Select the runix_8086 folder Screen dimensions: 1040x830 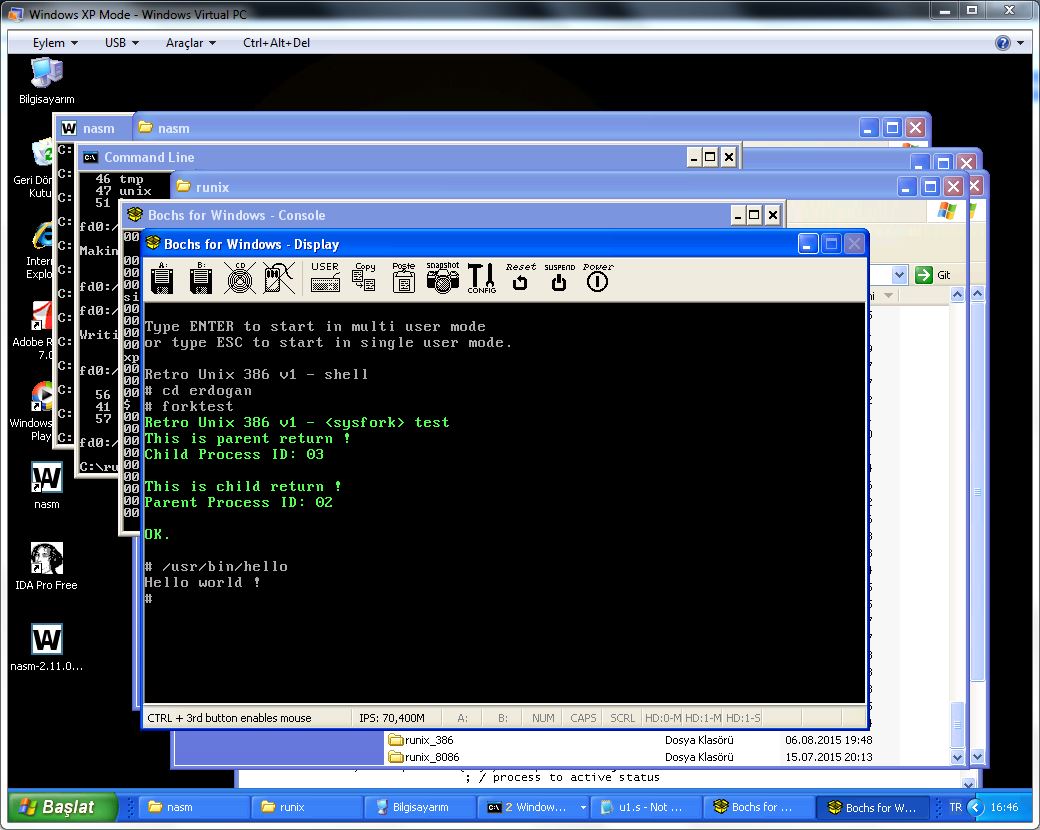pyautogui.click(x=424, y=757)
